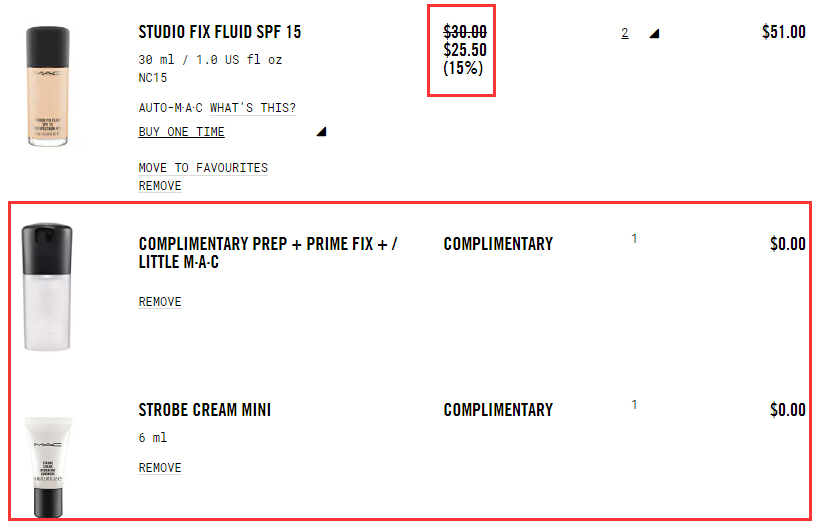
Task: Open the Prep + Prime Fix product image
Action: coord(47,288)
